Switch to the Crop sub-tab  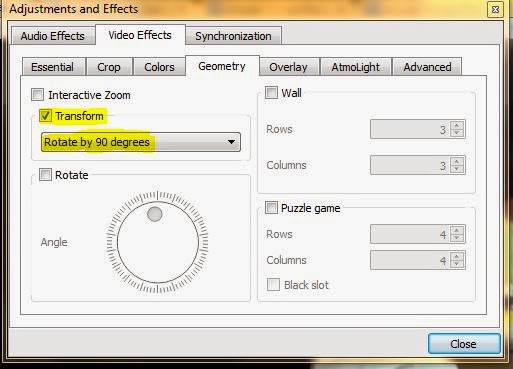coord(109,67)
